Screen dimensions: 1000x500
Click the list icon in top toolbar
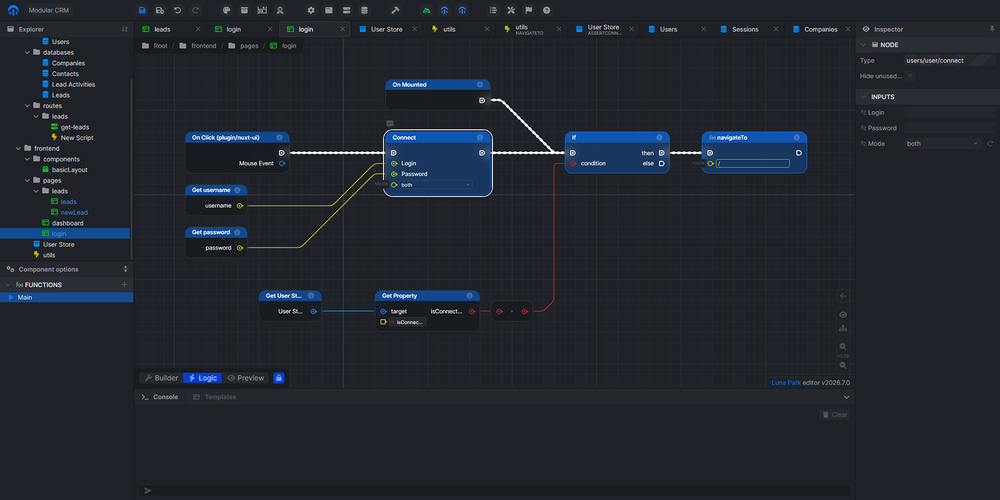coord(493,10)
